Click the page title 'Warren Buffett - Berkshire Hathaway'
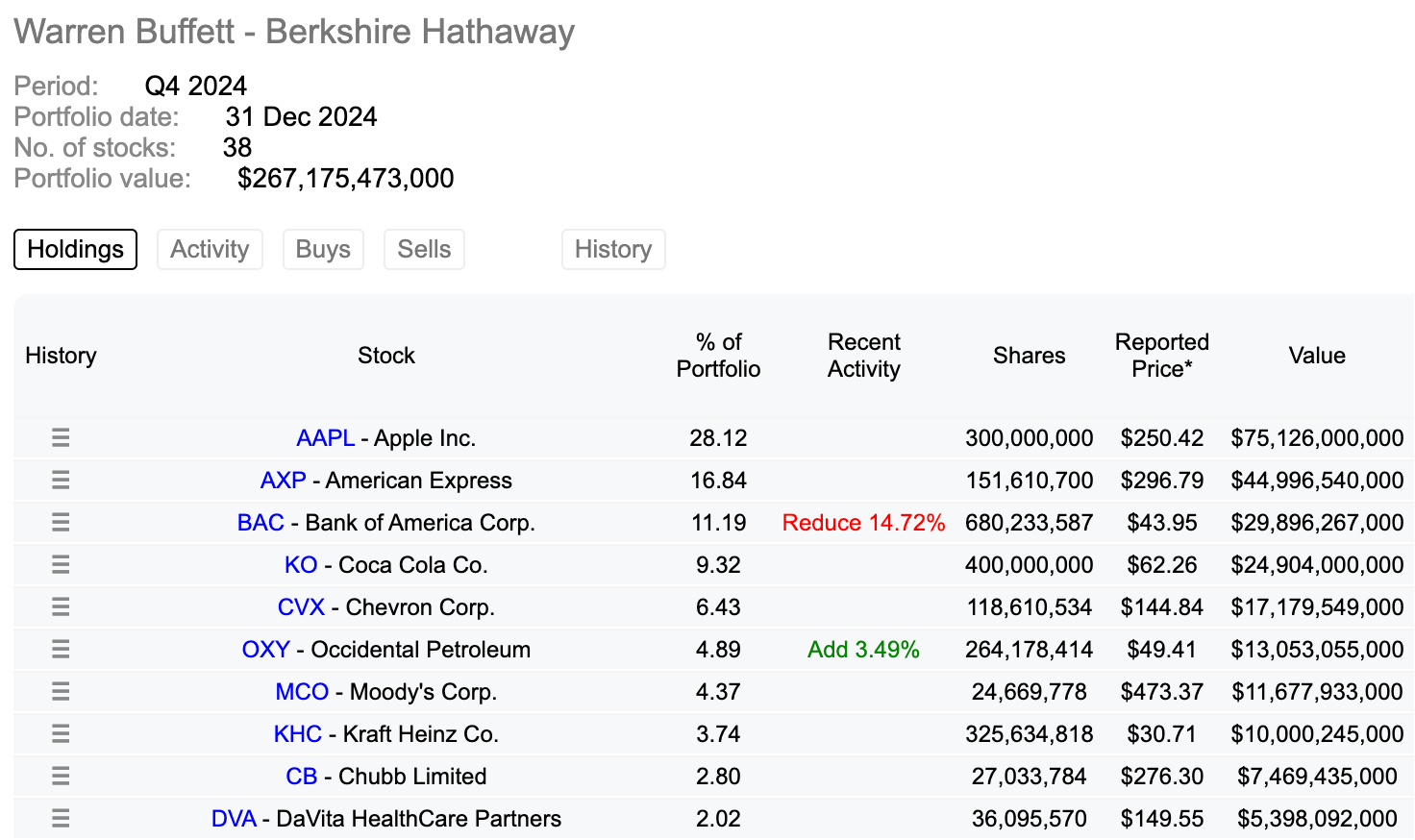Image resolution: width=1415 pixels, height=840 pixels. 294,32
